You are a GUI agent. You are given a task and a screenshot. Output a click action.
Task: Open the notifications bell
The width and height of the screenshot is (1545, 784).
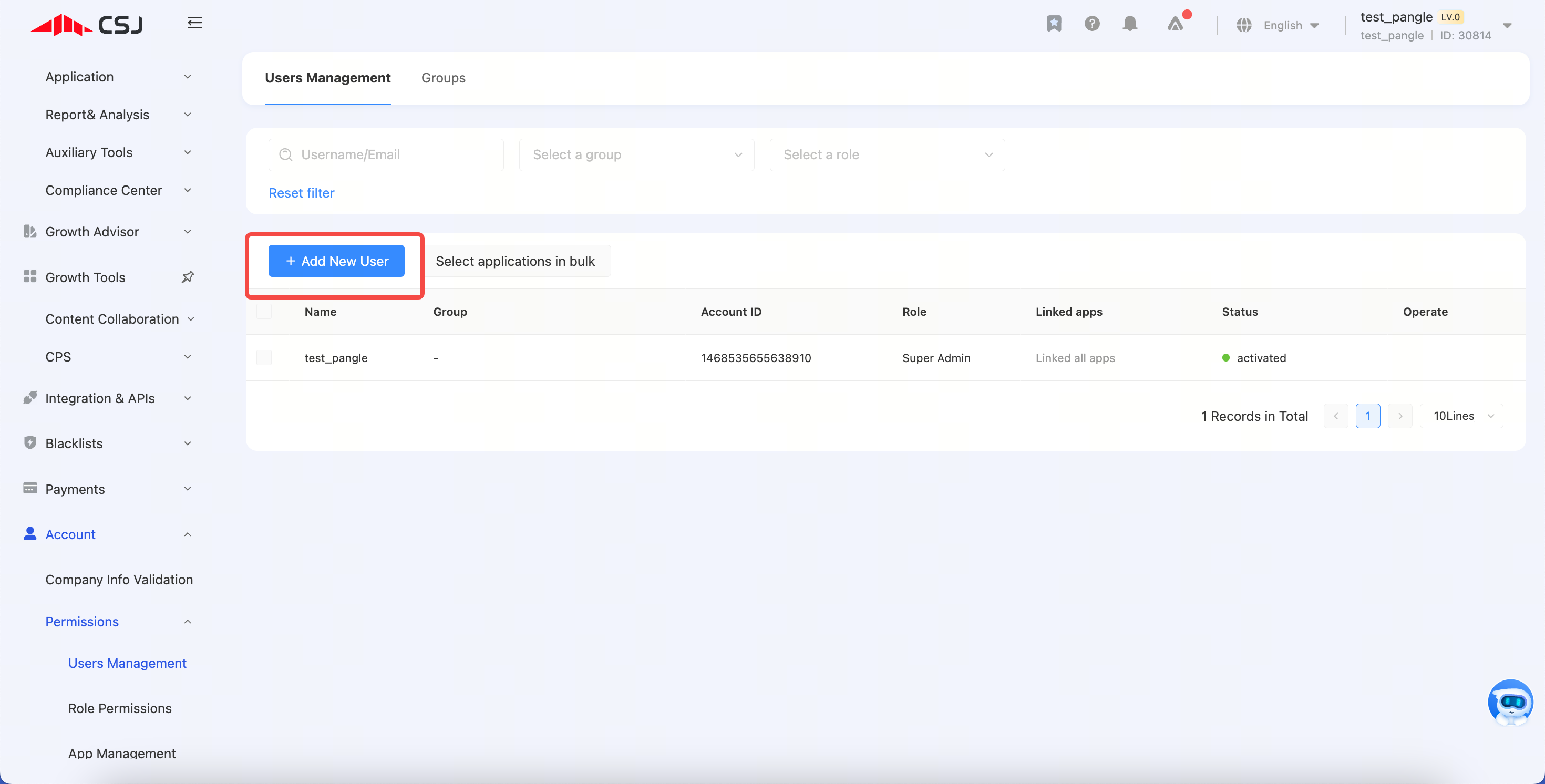1129,24
